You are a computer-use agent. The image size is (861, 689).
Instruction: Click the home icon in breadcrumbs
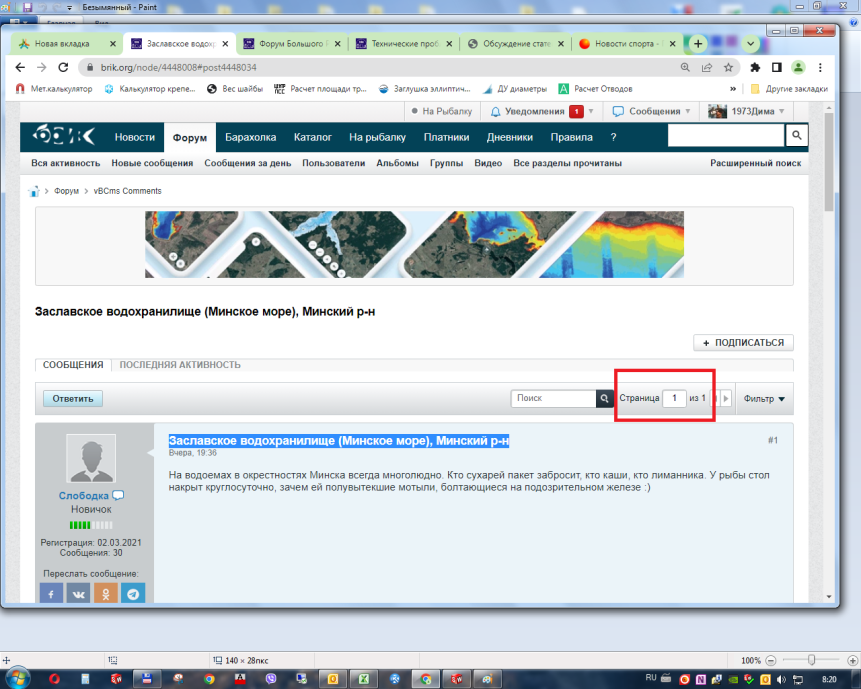click(34, 191)
